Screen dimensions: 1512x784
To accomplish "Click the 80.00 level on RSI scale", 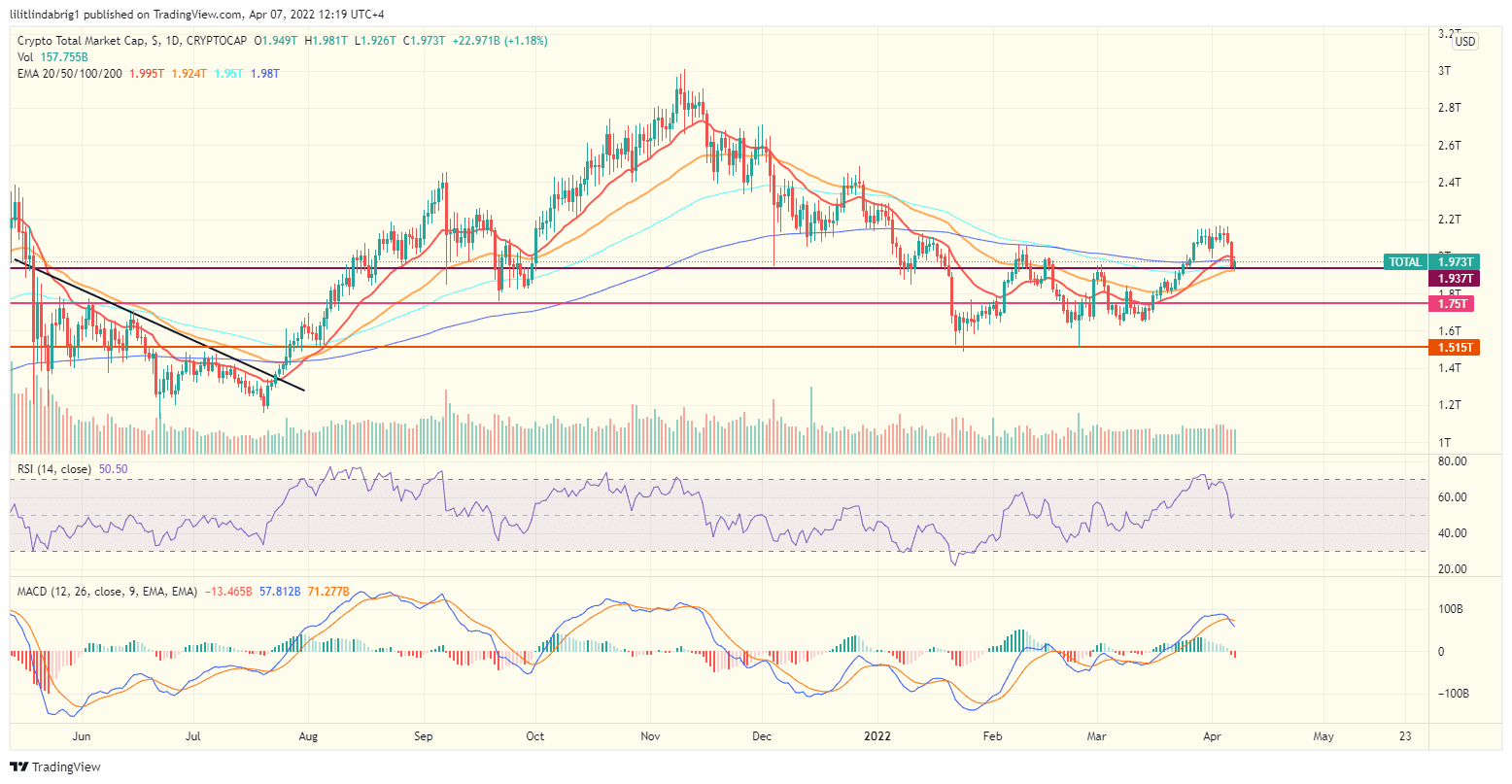I will 1451,461.
